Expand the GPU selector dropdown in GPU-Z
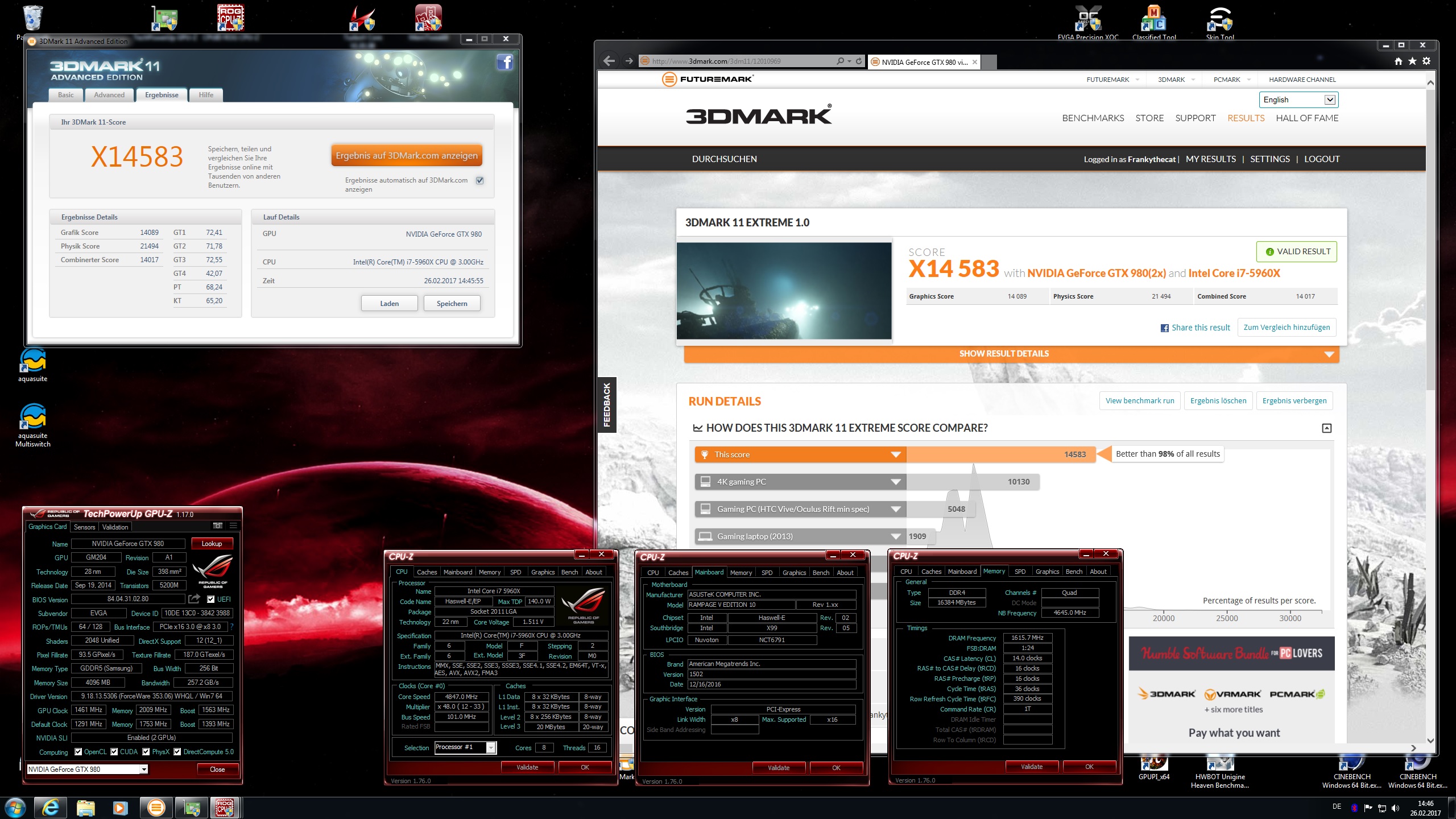Viewport: 1456px width, 819px height. 144,770
